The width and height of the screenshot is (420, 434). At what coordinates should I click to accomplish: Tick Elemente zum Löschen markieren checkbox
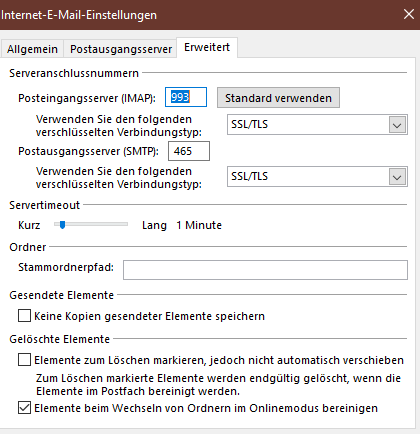[x=24, y=360]
